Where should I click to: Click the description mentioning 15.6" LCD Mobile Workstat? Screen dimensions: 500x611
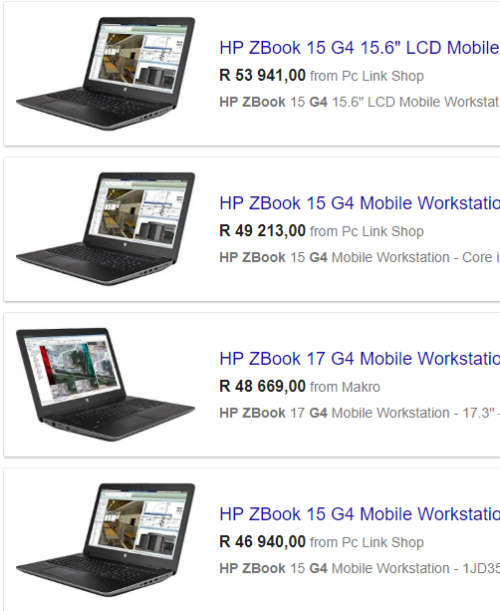pos(359,102)
